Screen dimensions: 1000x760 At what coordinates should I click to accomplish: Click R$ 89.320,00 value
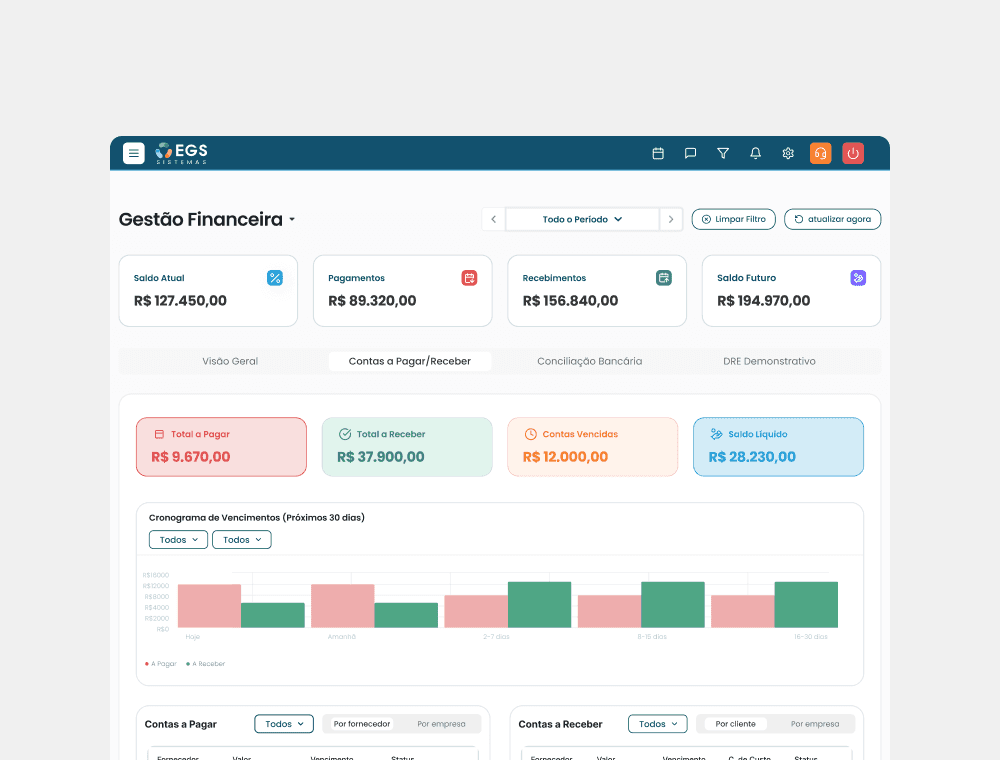click(372, 301)
